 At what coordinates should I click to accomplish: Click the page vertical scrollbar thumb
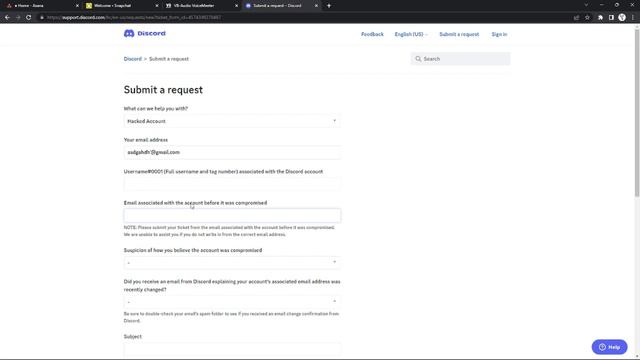[637, 113]
